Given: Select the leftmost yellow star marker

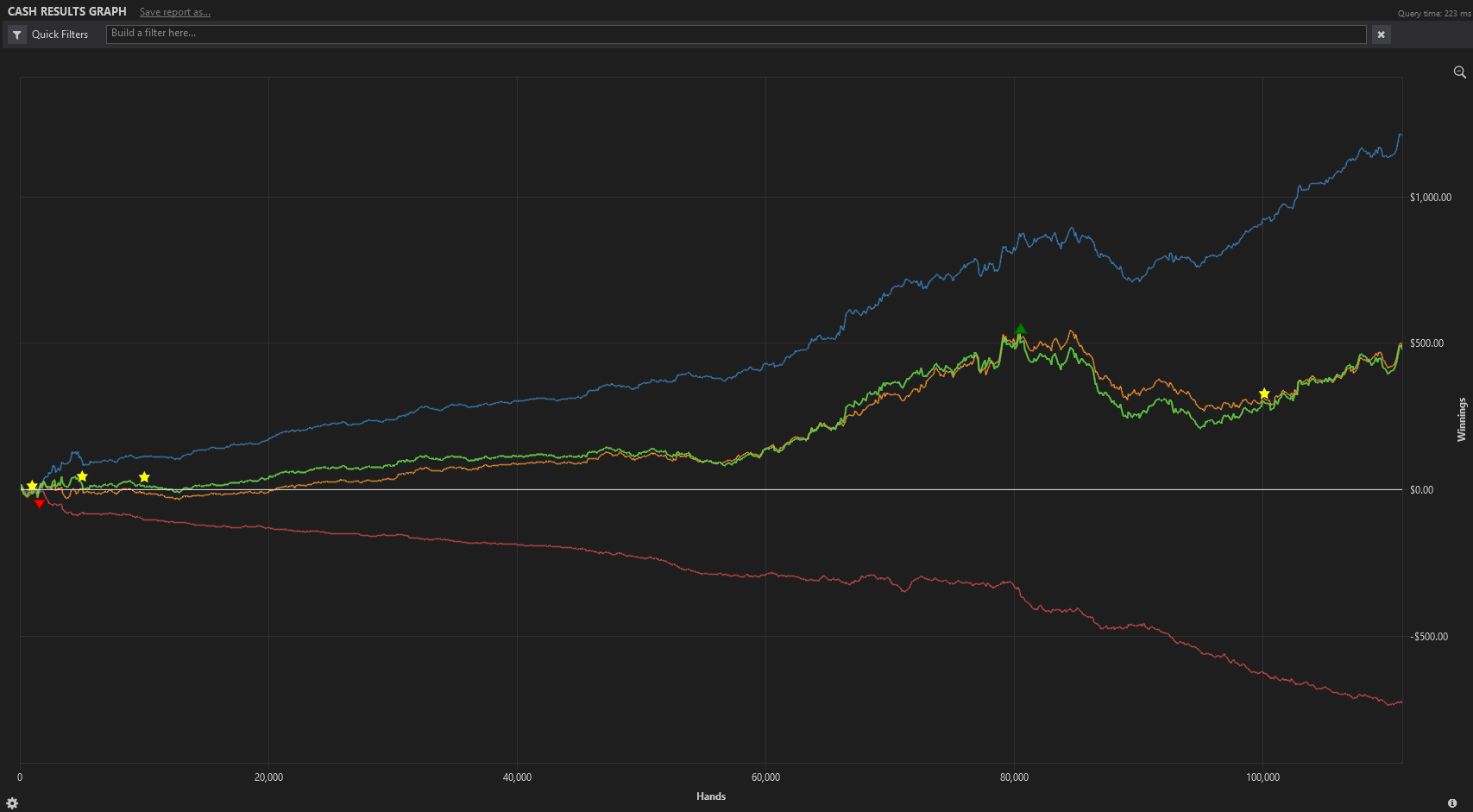Looking at the screenshot, I should [32, 486].
